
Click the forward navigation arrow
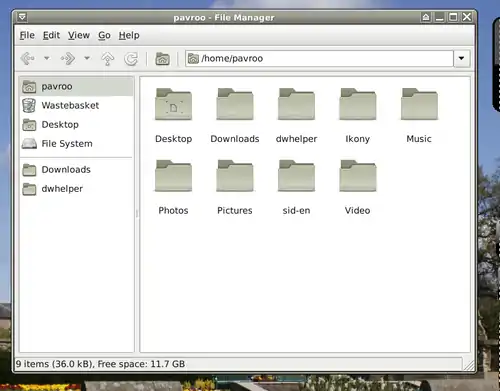click(x=68, y=59)
